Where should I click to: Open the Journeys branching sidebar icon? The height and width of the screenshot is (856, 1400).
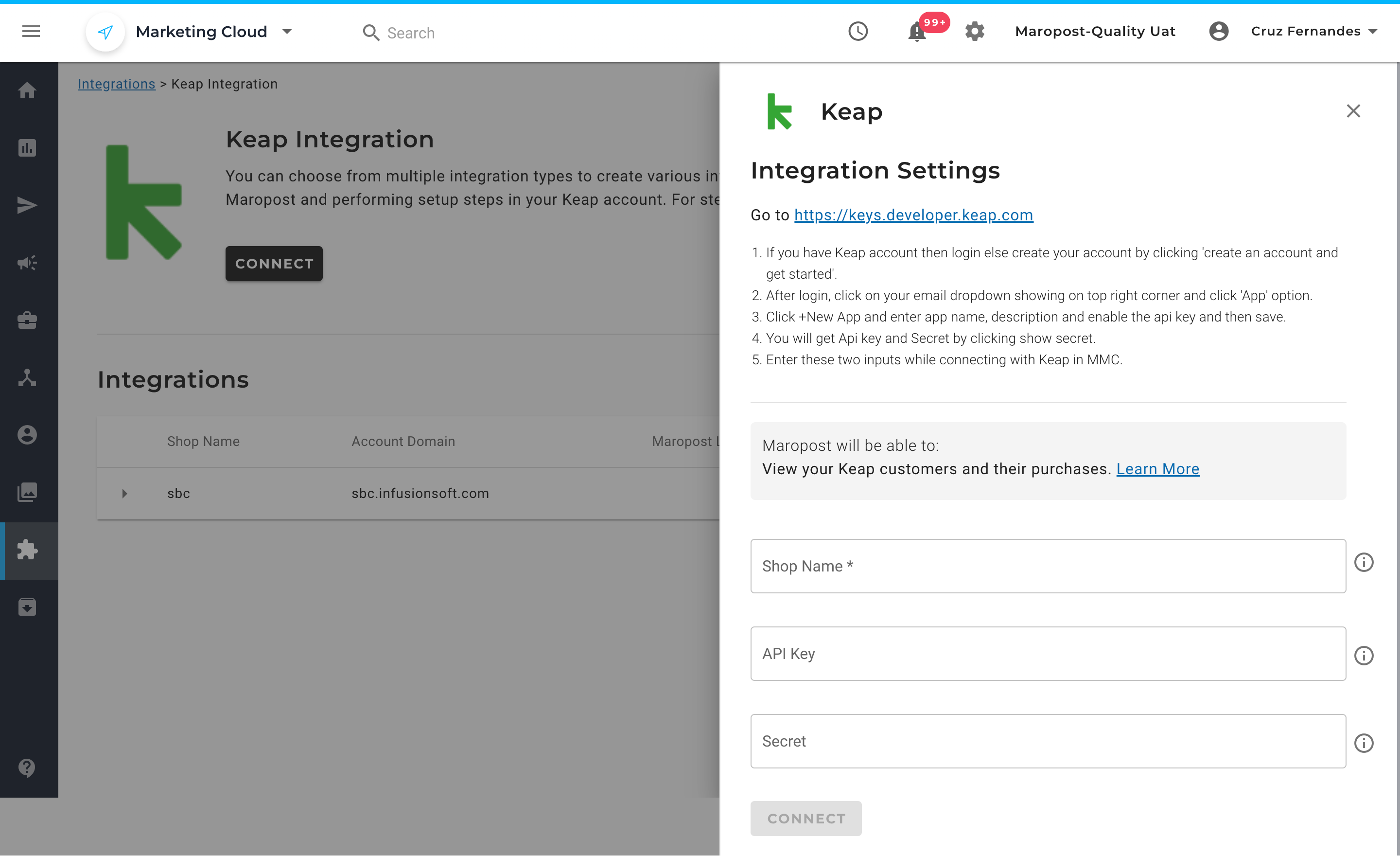[27, 377]
